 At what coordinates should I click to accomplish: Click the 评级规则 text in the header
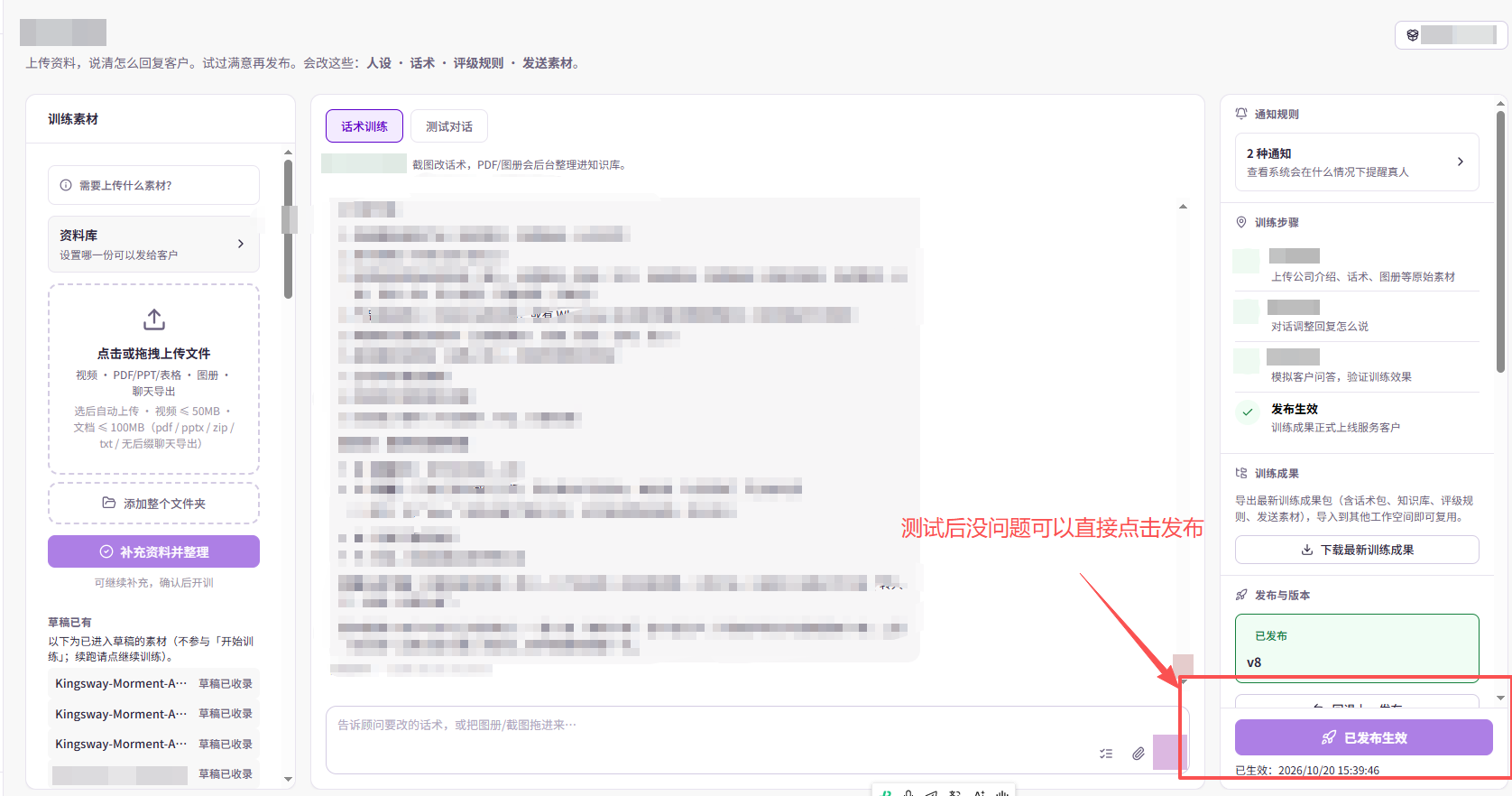coord(478,63)
